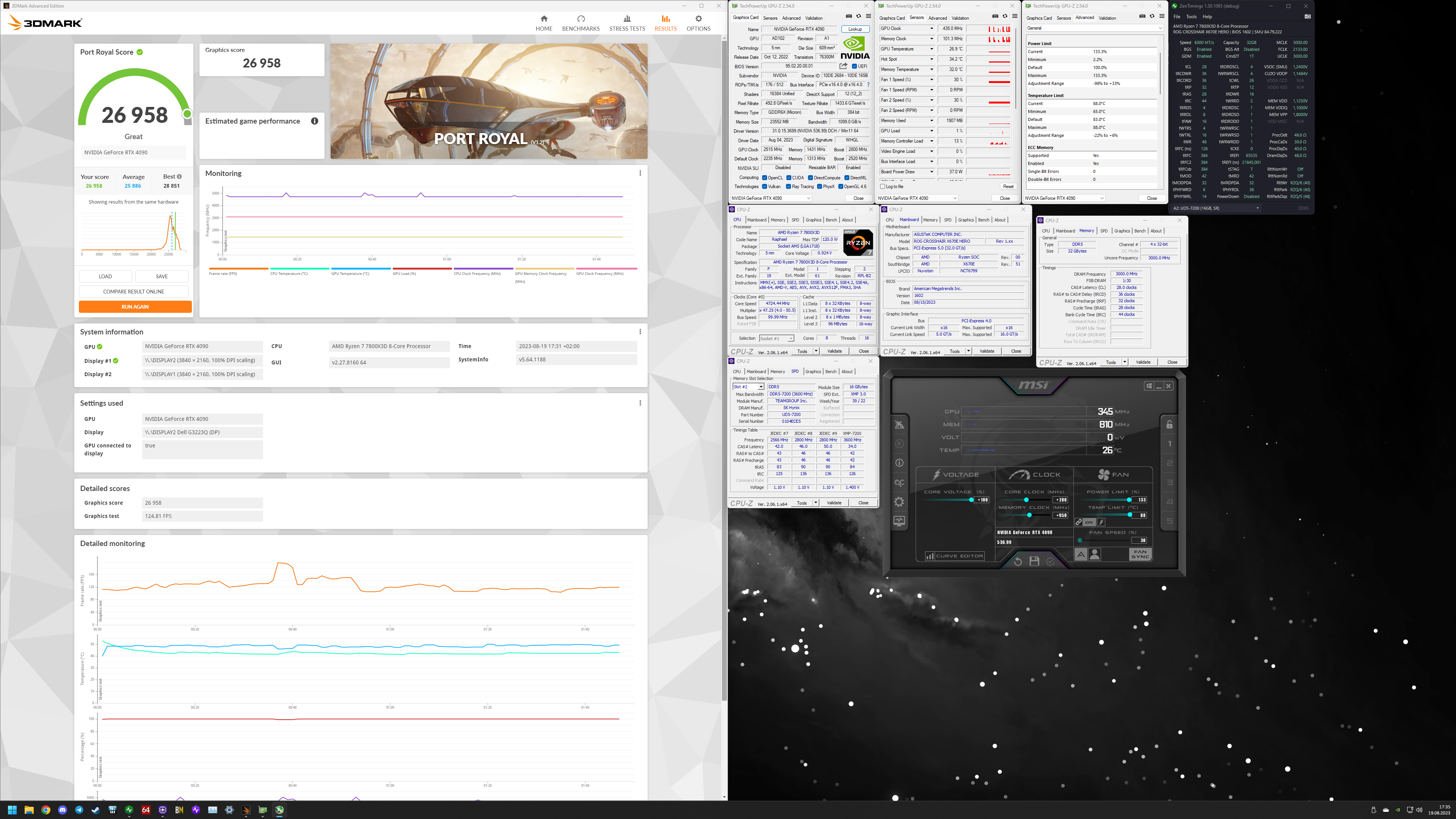Click Bus Interface question mark in GPU-Z

tap(868, 85)
